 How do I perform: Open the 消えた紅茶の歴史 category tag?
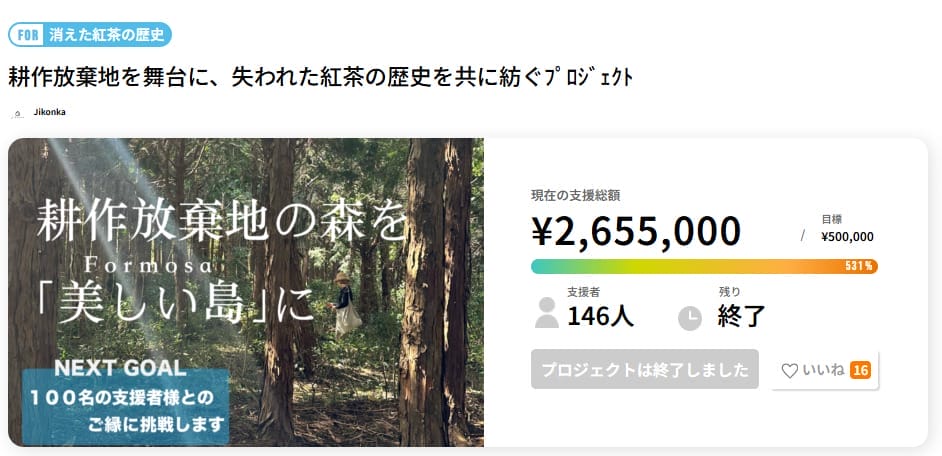107,35
